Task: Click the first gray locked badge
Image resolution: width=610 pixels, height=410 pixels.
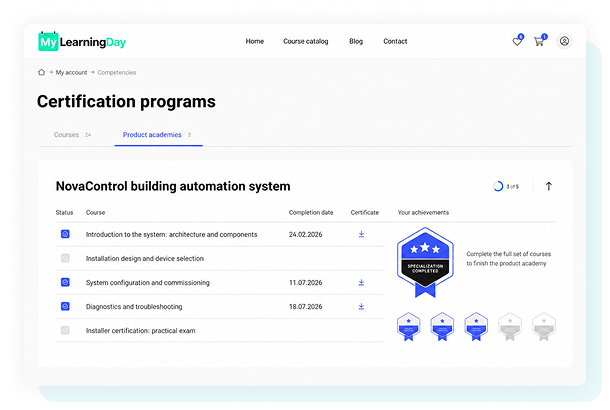Action: (x=510, y=327)
